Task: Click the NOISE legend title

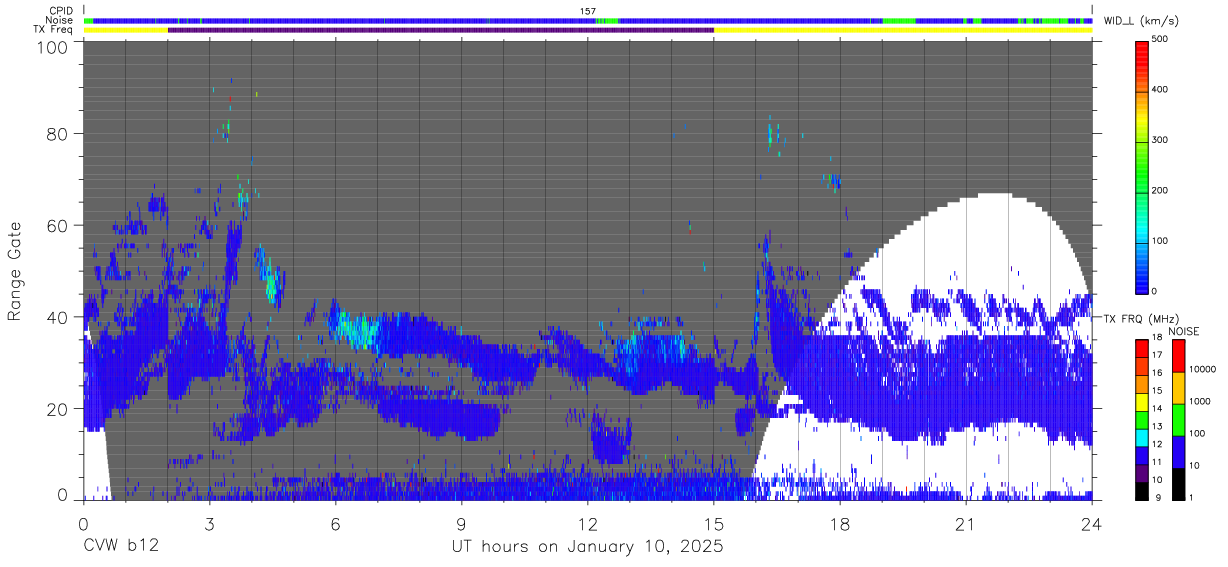Action: click(x=1184, y=331)
